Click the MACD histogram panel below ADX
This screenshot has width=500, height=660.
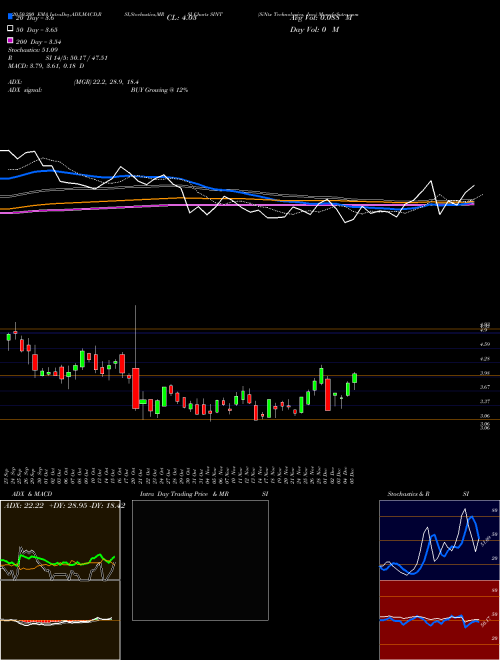(60, 620)
